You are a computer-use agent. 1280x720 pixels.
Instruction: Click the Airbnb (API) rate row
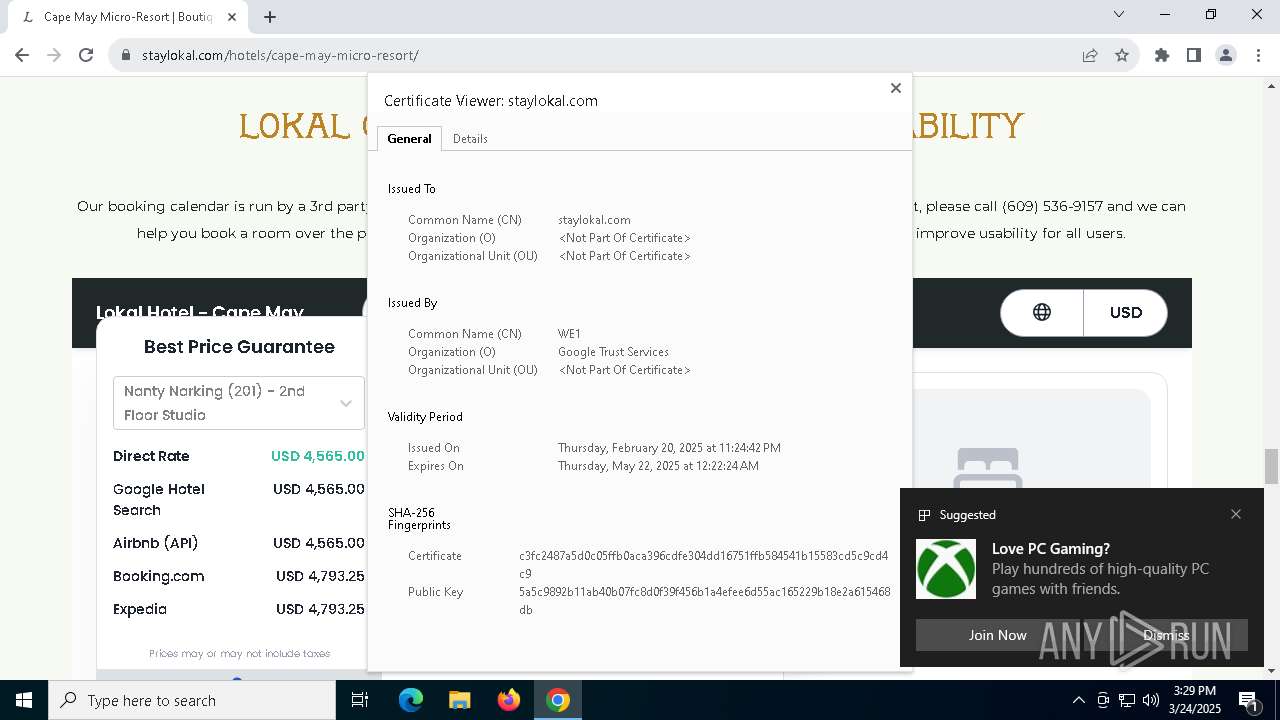coord(239,543)
